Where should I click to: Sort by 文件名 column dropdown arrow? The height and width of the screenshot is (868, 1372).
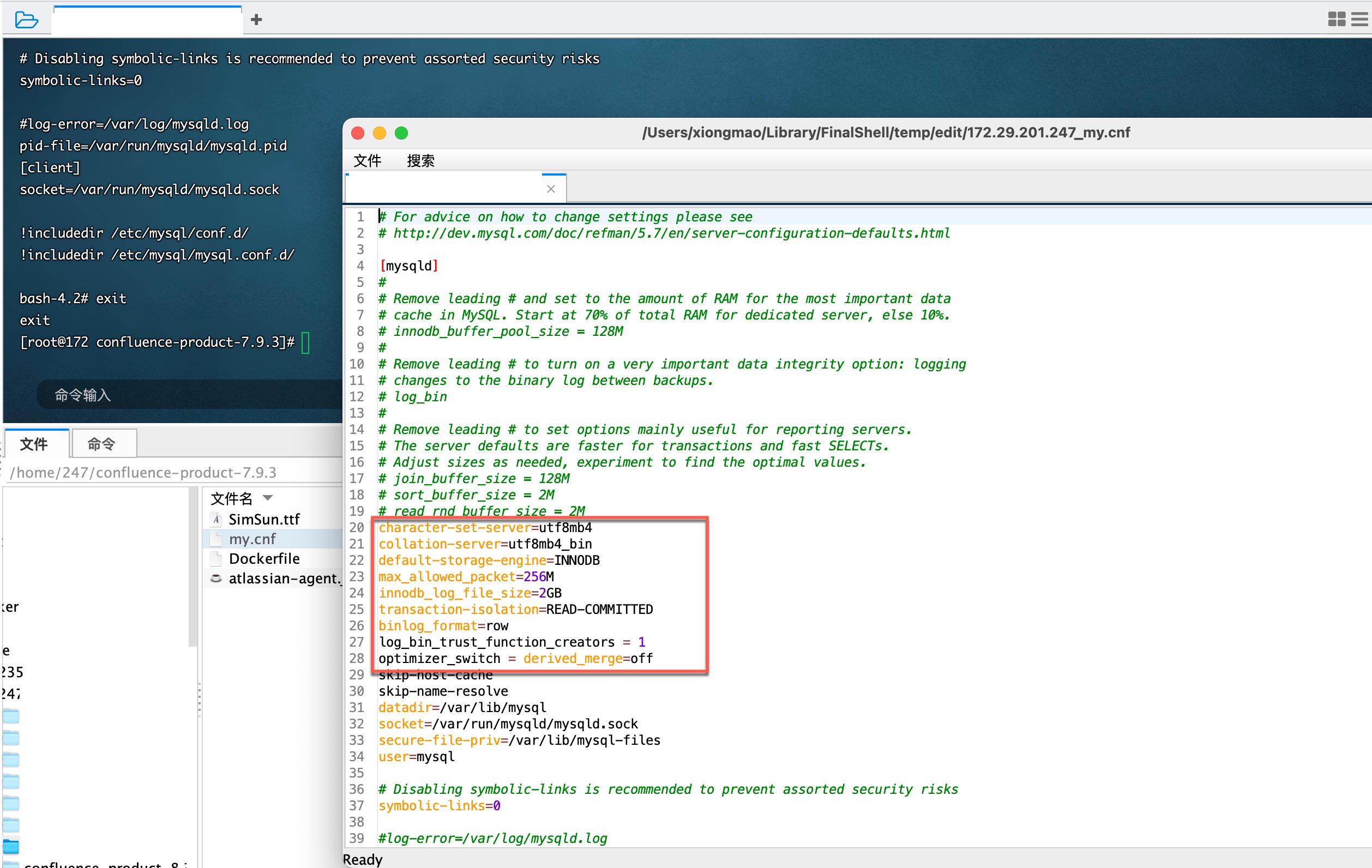pyautogui.click(x=268, y=498)
